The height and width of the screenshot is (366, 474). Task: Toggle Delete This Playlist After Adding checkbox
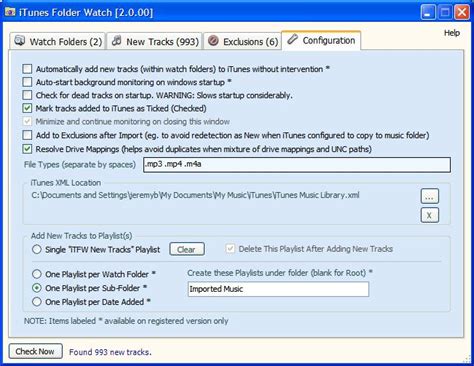coord(230,249)
